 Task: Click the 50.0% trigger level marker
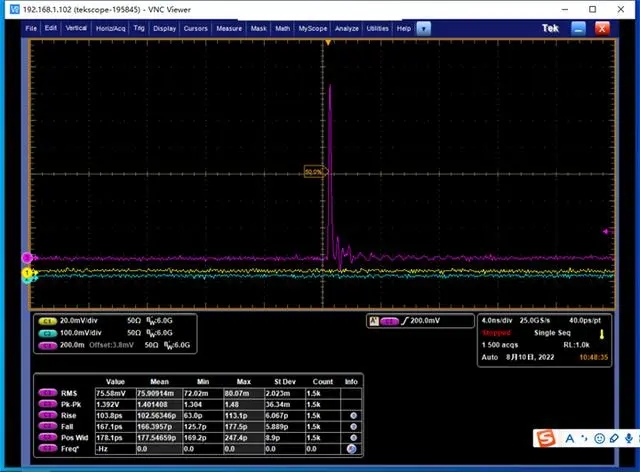coord(314,172)
